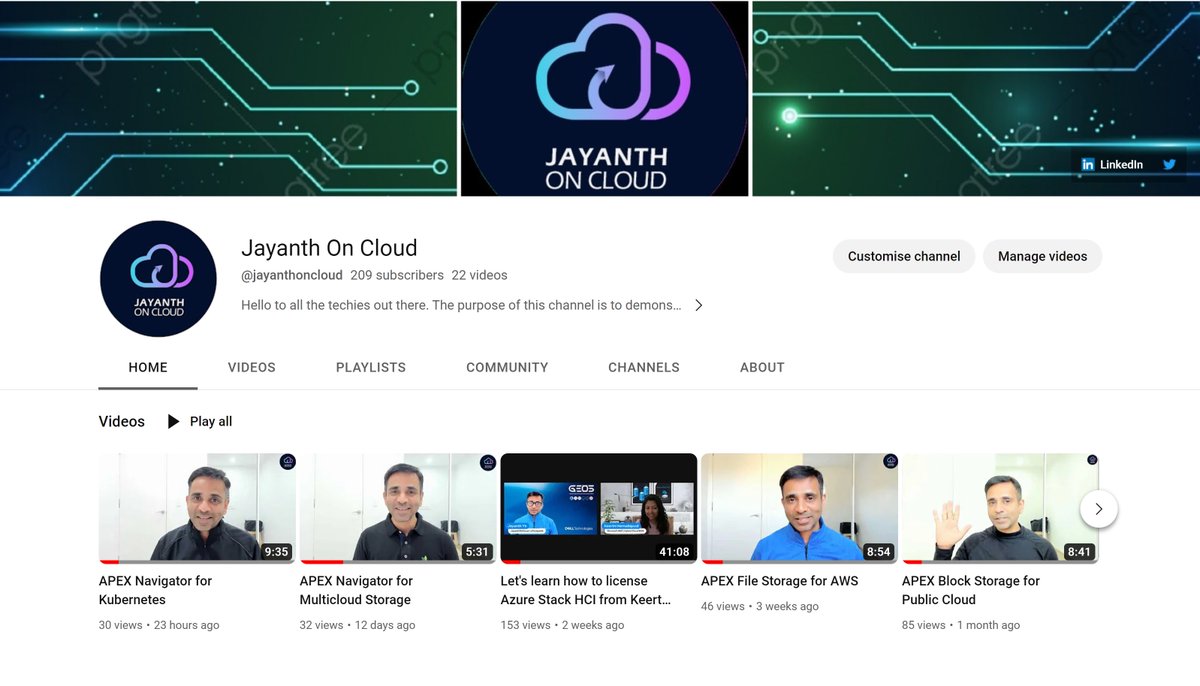Click the Play all triangle icon

[x=172, y=421]
